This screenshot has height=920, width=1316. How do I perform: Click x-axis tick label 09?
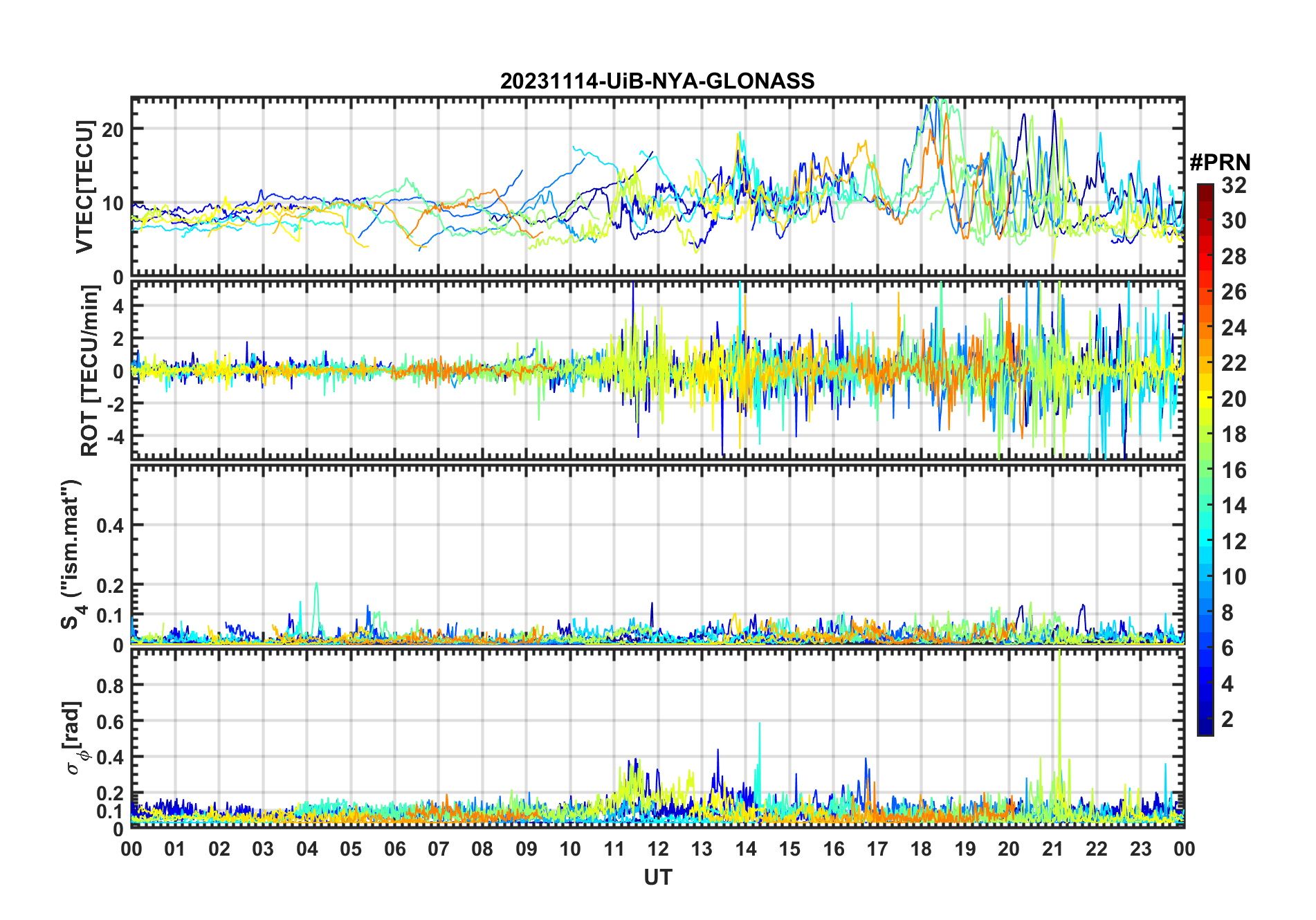point(526,849)
